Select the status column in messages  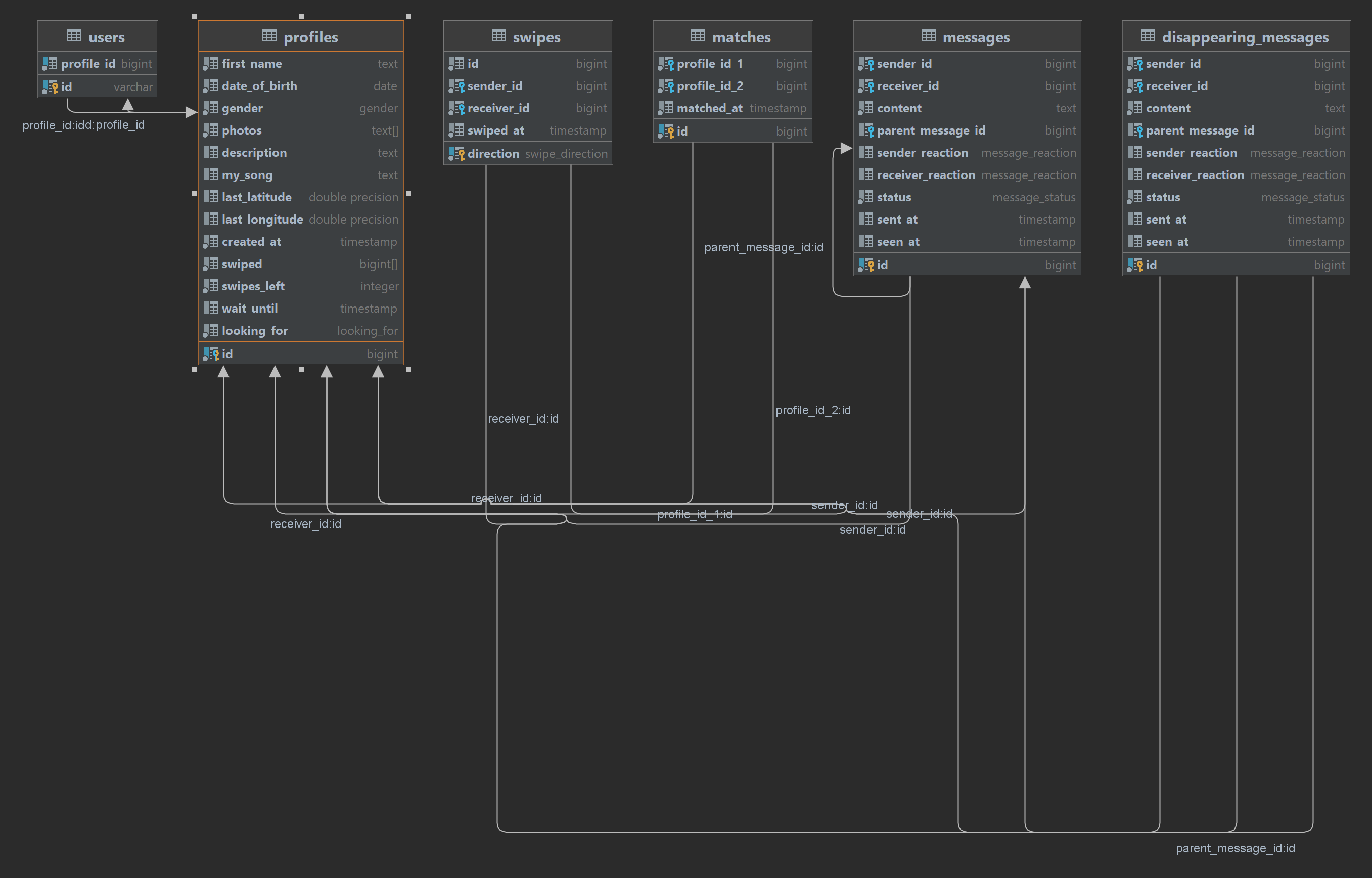(x=968, y=197)
